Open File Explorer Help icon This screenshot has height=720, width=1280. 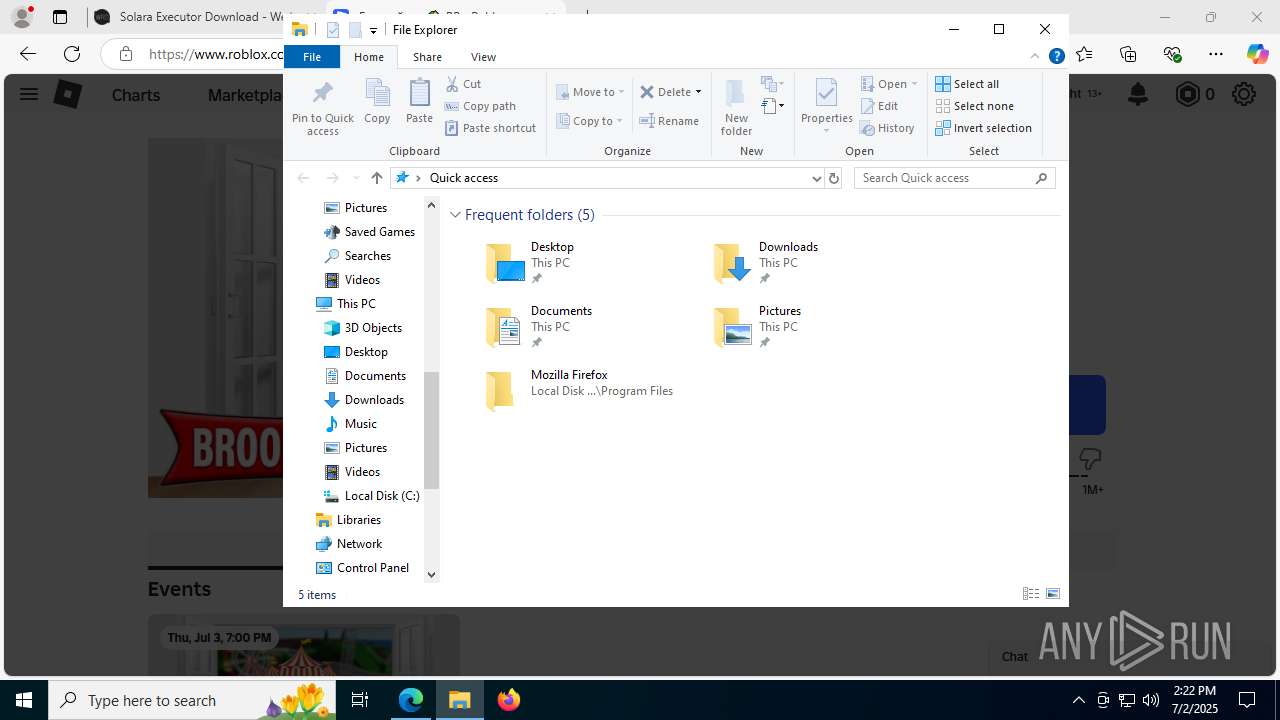pos(1056,57)
